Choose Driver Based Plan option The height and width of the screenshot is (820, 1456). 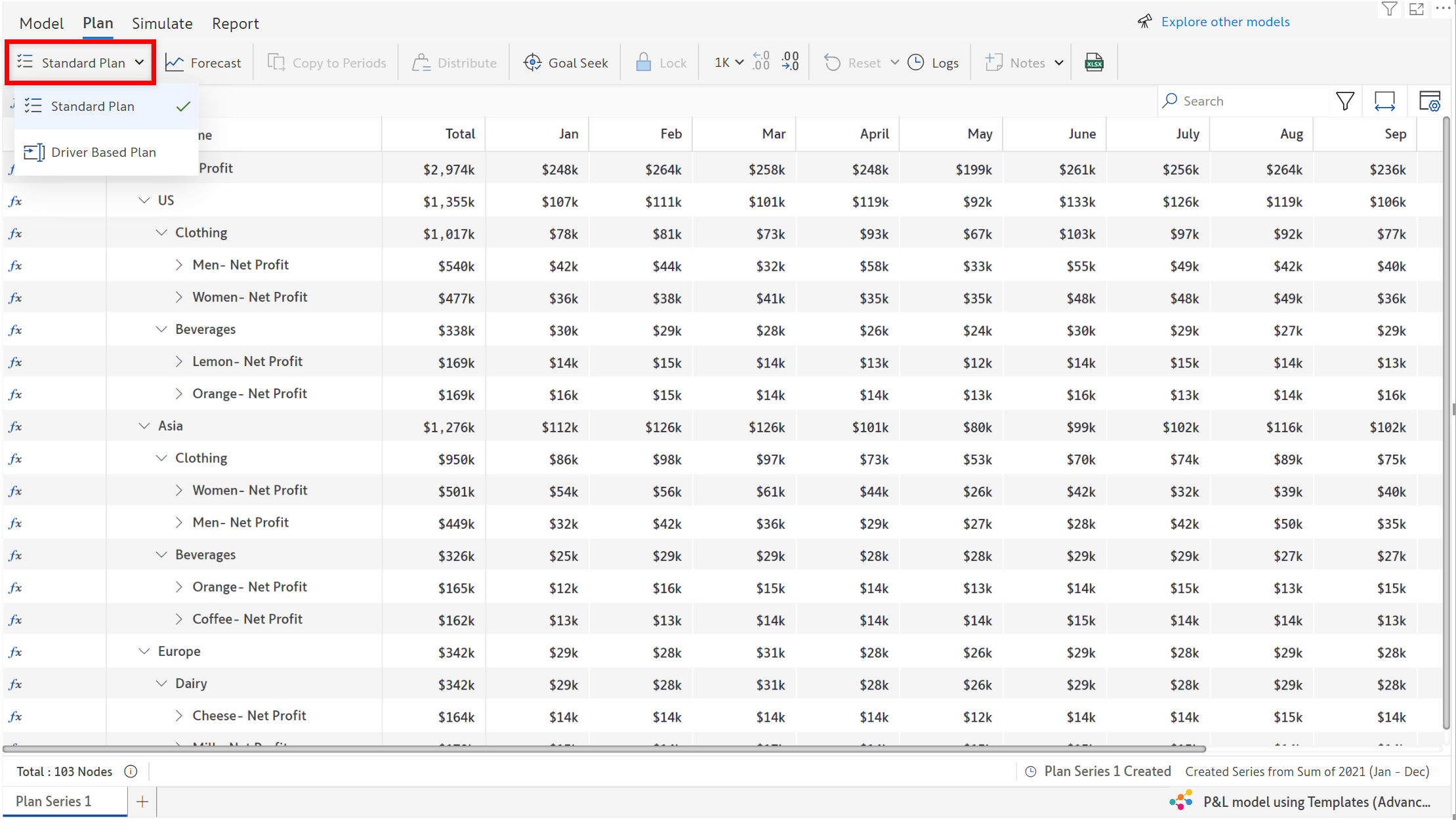pyautogui.click(x=104, y=152)
